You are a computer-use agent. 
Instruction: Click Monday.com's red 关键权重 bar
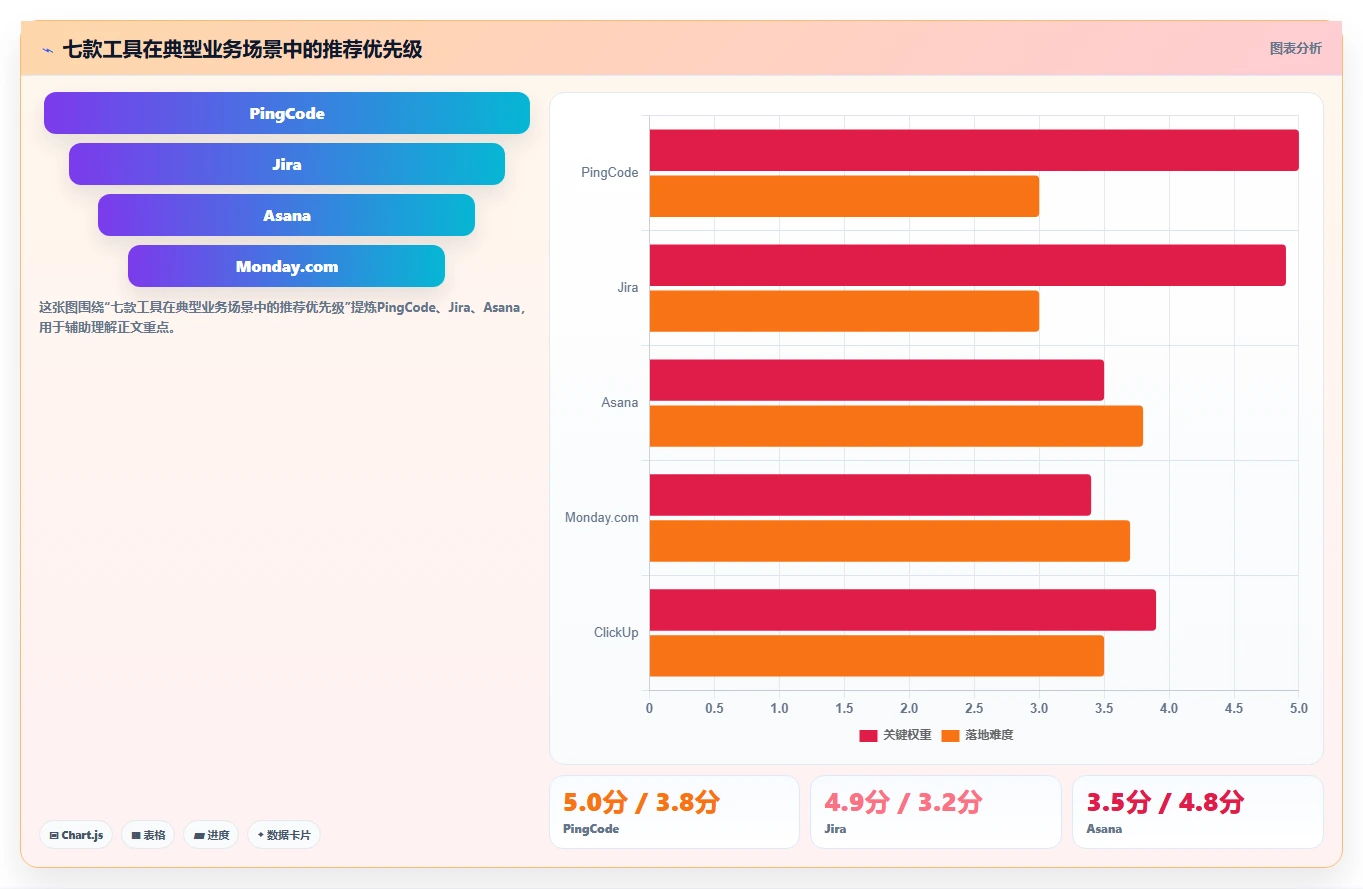point(870,495)
